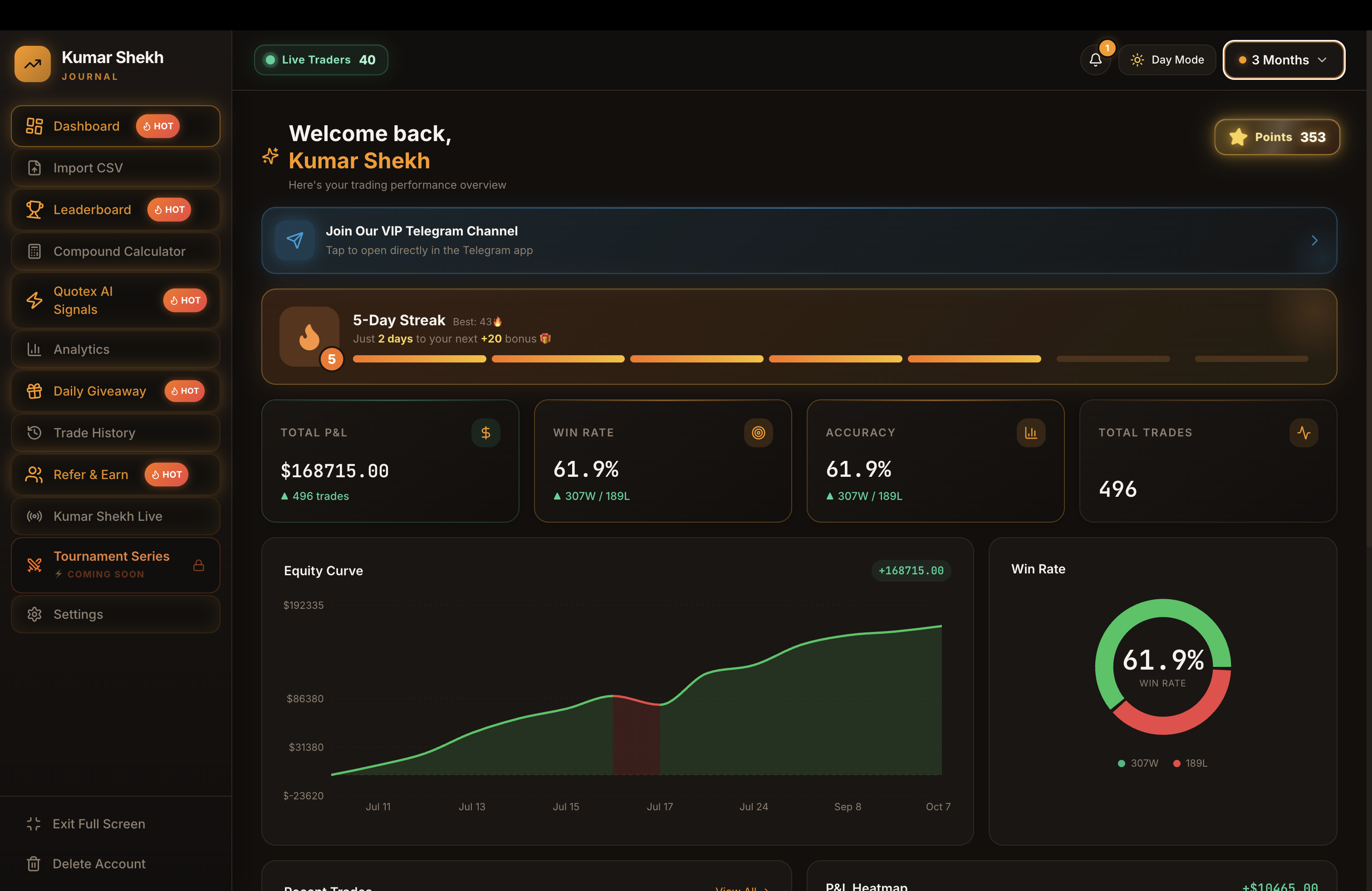This screenshot has height=891, width=1372.
Task: Click the Analytics bar chart icon
Action: coord(34,349)
